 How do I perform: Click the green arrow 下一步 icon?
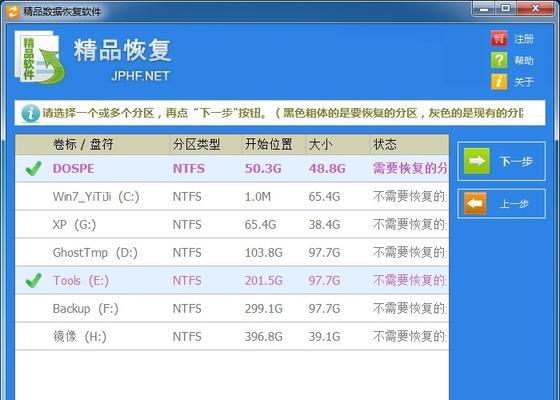[477, 161]
